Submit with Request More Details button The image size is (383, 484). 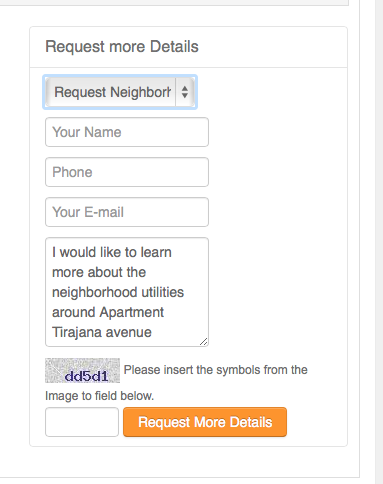(x=205, y=422)
